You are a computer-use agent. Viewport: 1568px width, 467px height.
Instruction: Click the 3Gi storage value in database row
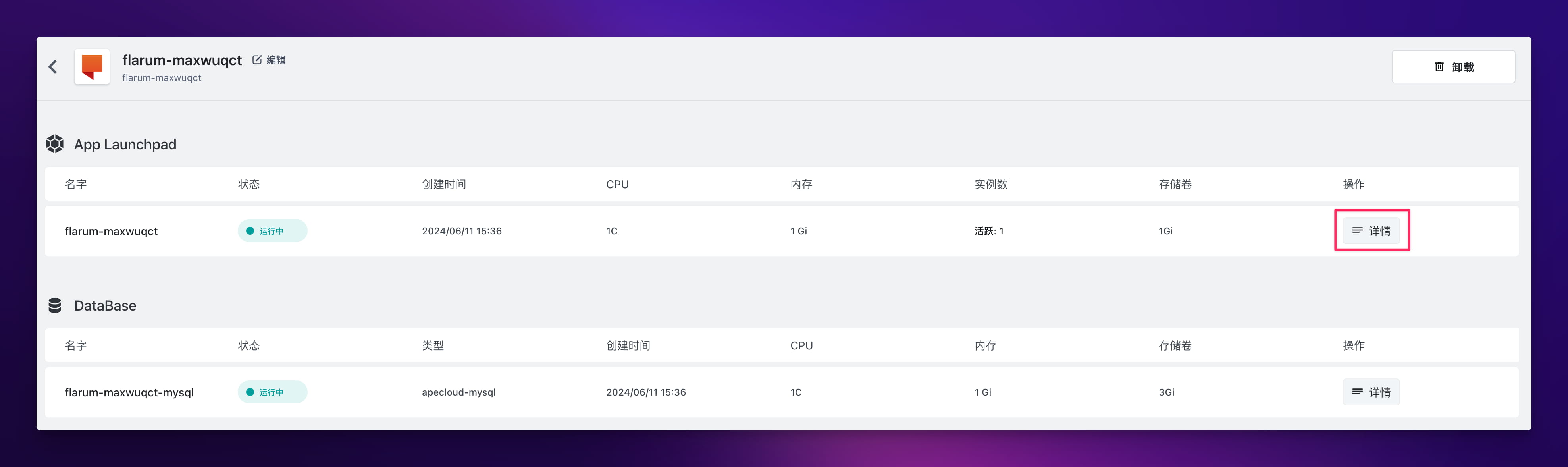pyautogui.click(x=1166, y=392)
